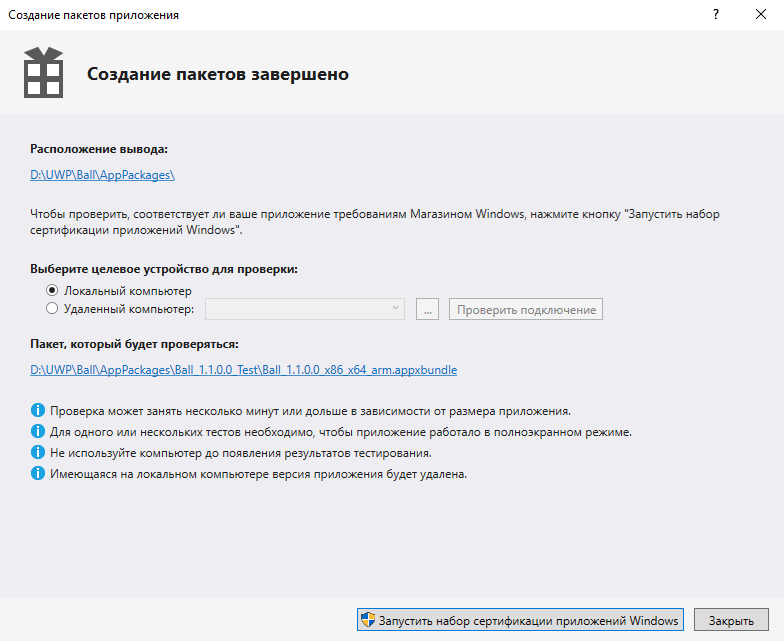Open the Ball_1.1.0.0 appxbundle package link
The image size is (784, 641).
244,370
